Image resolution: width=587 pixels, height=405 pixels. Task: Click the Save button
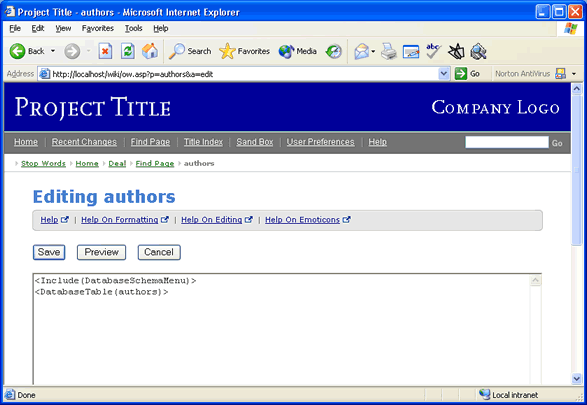49,252
